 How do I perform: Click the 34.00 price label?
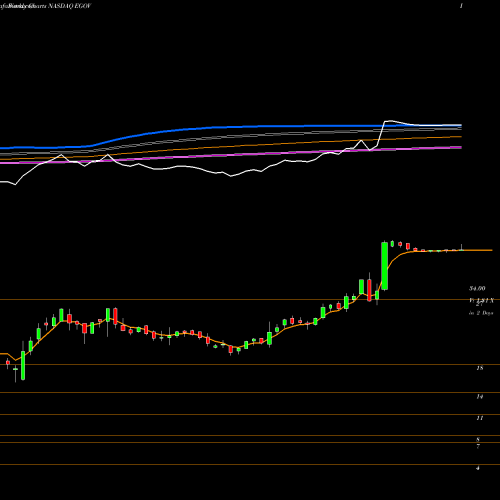pyautogui.click(x=477, y=288)
